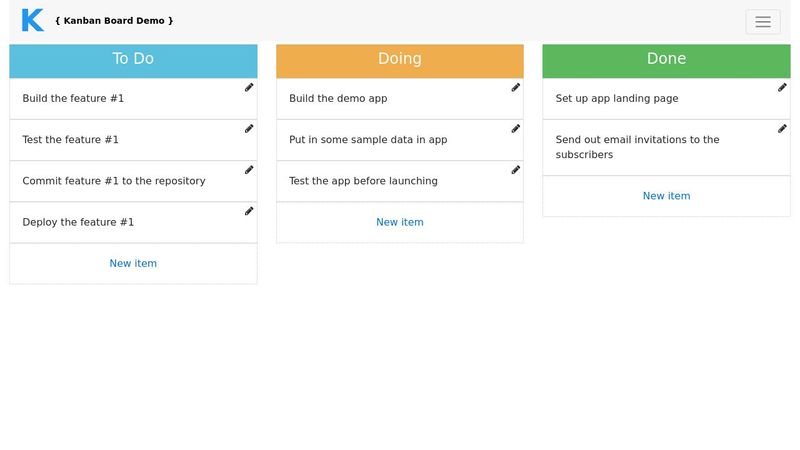Image resolution: width=800 pixels, height=450 pixels.
Task: Select the 'Deploy the feature #1' card
Action: tap(133, 222)
